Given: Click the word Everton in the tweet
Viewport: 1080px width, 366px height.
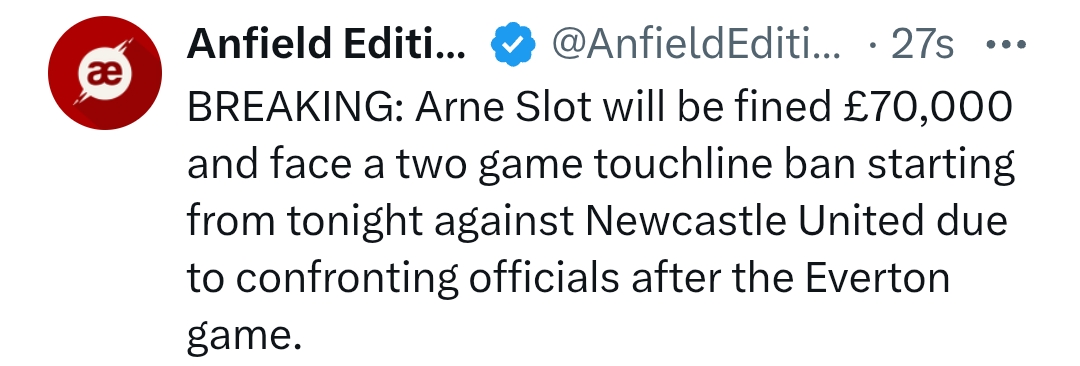Looking at the screenshot, I should [877, 278].
